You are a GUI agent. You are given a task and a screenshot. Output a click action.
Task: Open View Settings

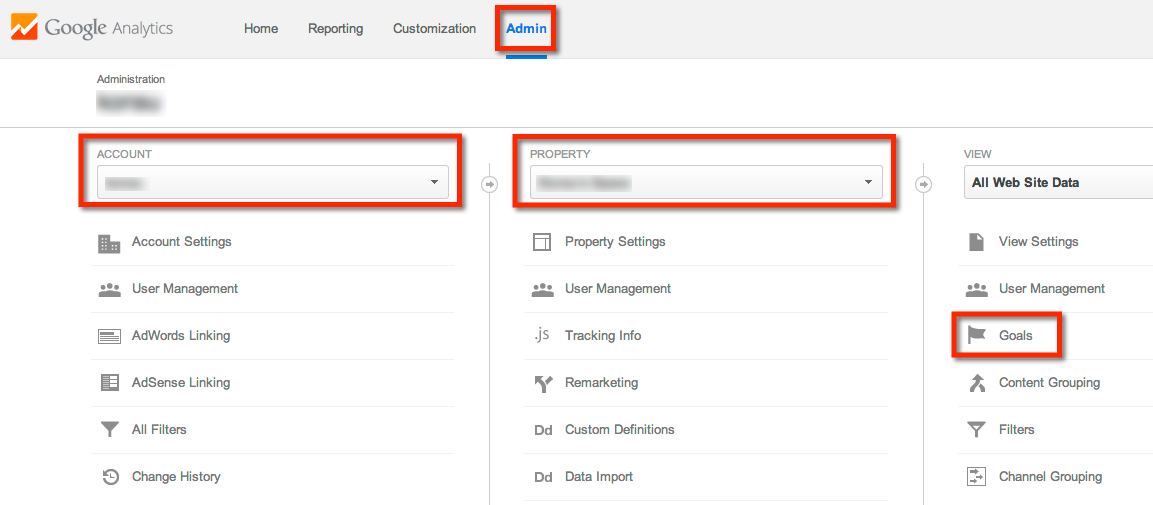tap(1038, 241)
